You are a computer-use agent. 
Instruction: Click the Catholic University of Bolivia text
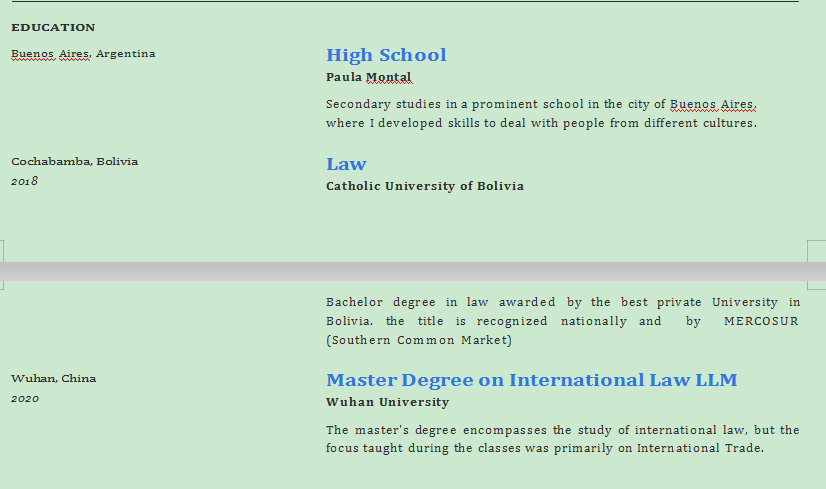point(424,186)
